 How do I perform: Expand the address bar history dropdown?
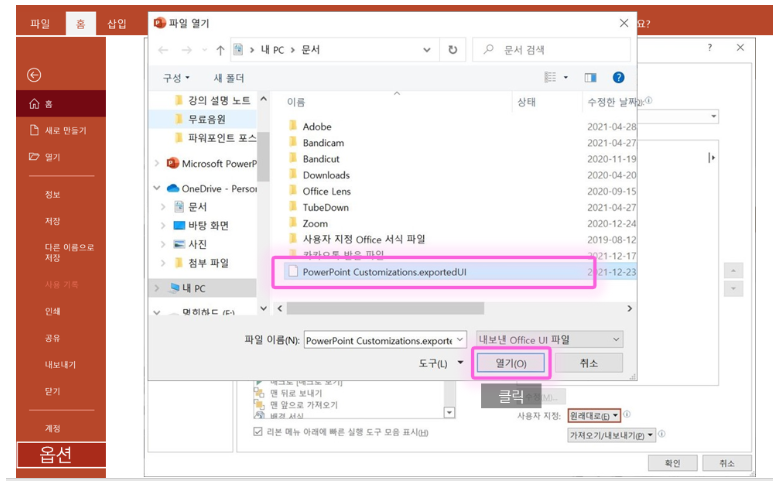click(x=427, y=50)
